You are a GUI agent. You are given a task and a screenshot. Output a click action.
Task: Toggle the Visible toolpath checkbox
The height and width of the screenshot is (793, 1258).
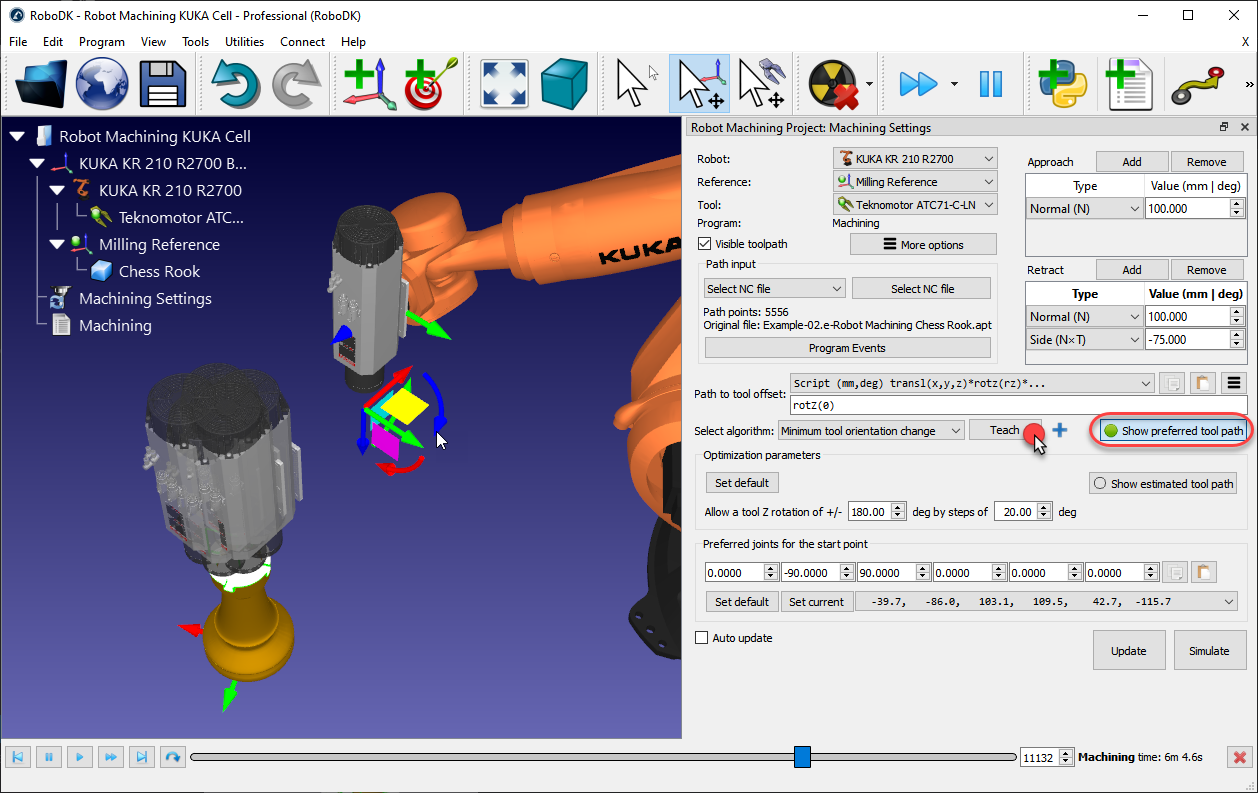(704, 243)
